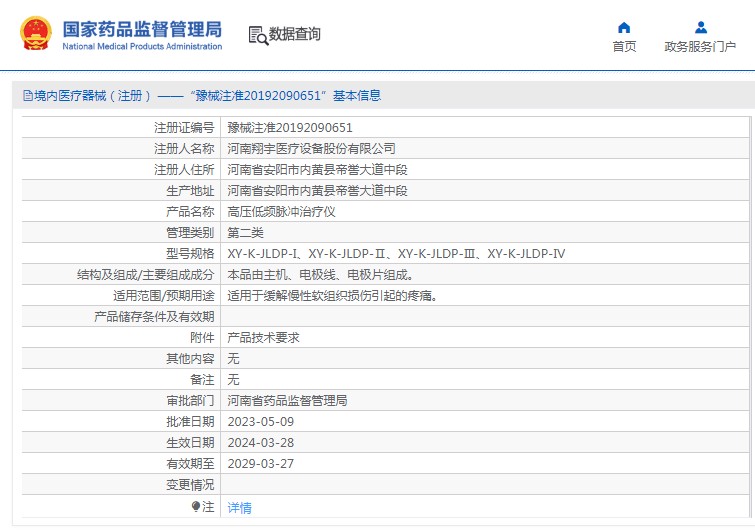Click the 适用范围/预期用途 label

164,296
